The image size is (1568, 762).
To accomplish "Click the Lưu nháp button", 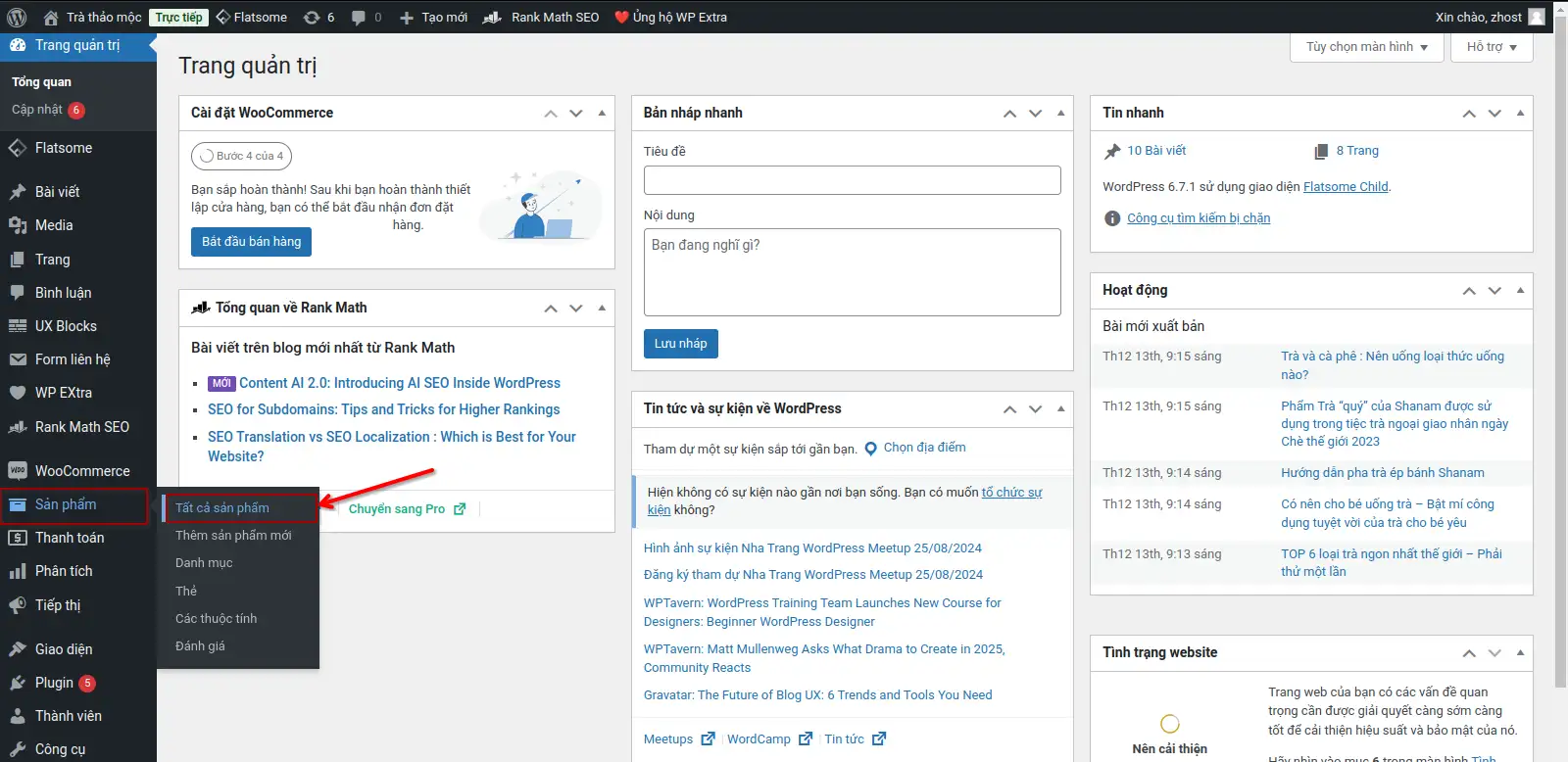I will 680,344.
